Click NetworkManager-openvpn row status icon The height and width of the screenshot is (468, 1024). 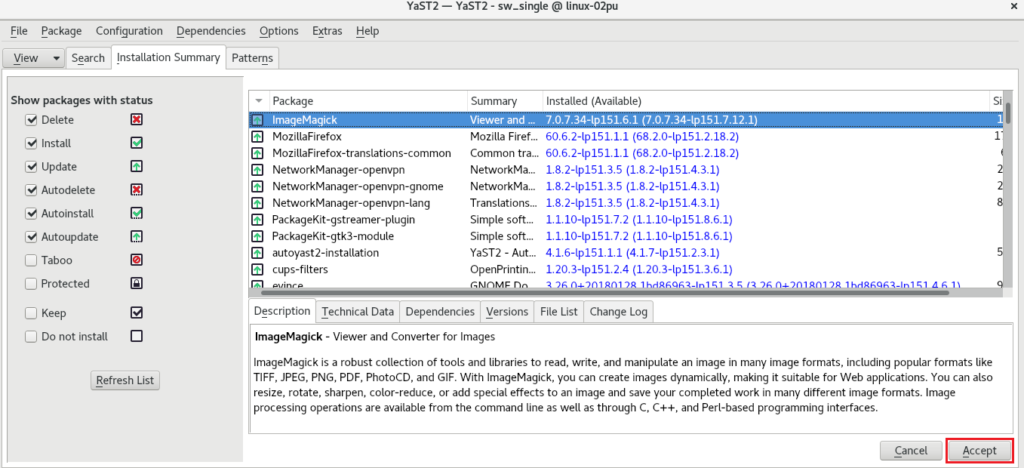click(x=258, y=170)
